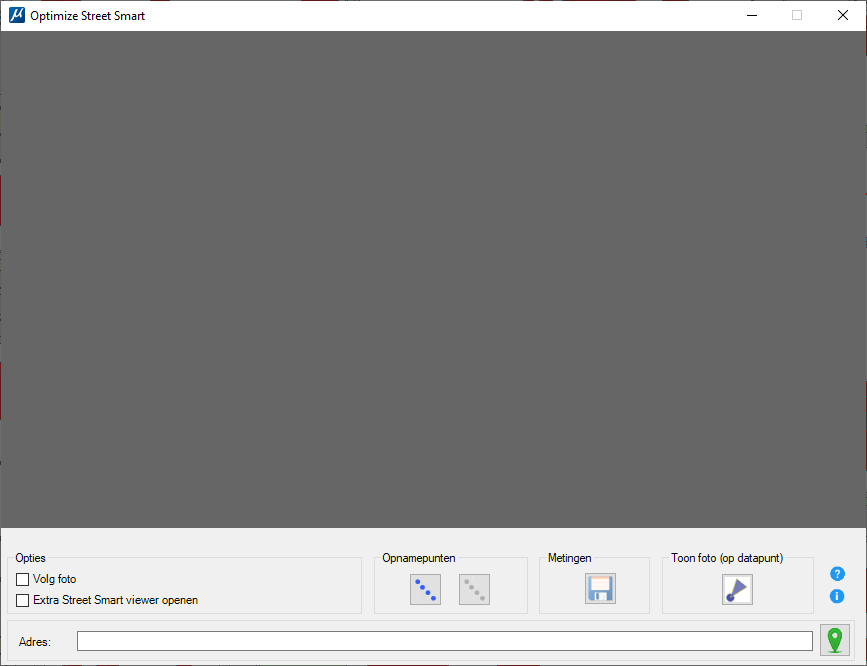Click the grey Street Smart viewer area
867x666 pixels.
(434, 279)
